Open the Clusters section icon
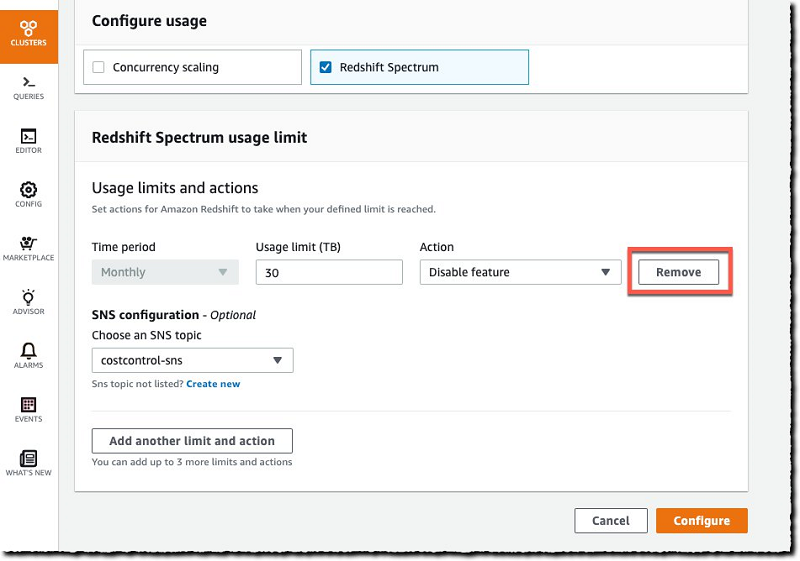 (x=28, y=31)
